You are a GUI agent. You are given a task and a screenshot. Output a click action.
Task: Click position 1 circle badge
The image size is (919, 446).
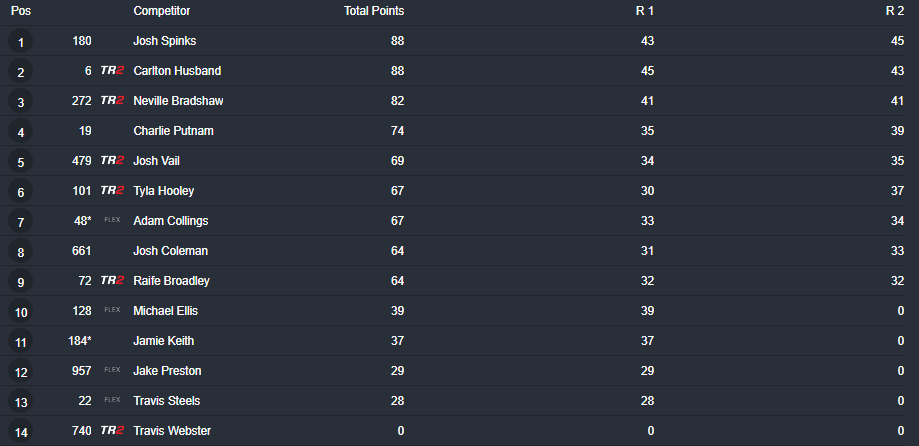click(21, 41)
